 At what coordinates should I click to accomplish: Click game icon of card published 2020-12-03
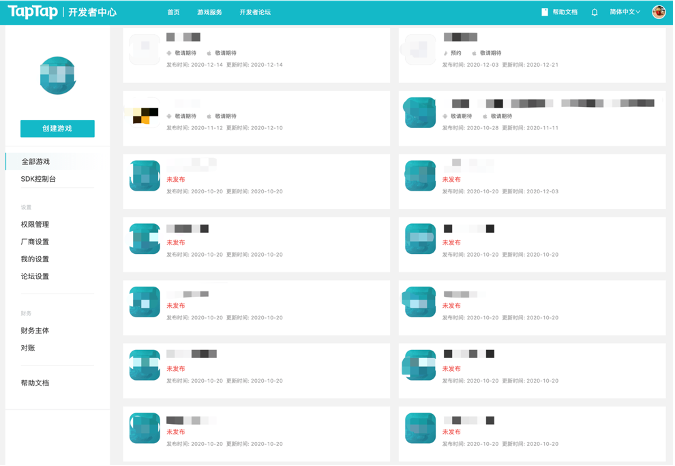click(x=420, y=49)
